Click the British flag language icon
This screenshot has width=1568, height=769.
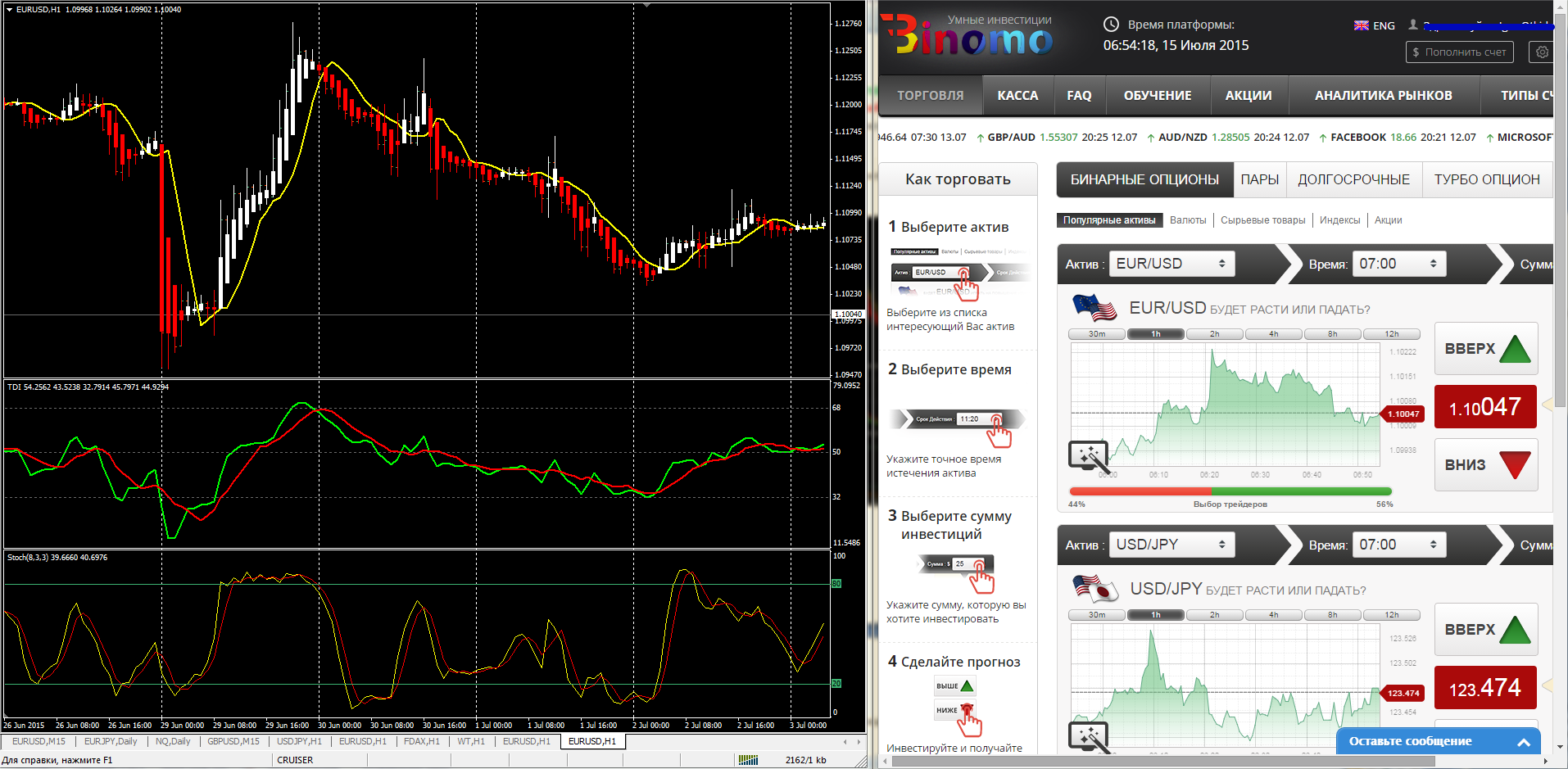[x=1362, y=25]
